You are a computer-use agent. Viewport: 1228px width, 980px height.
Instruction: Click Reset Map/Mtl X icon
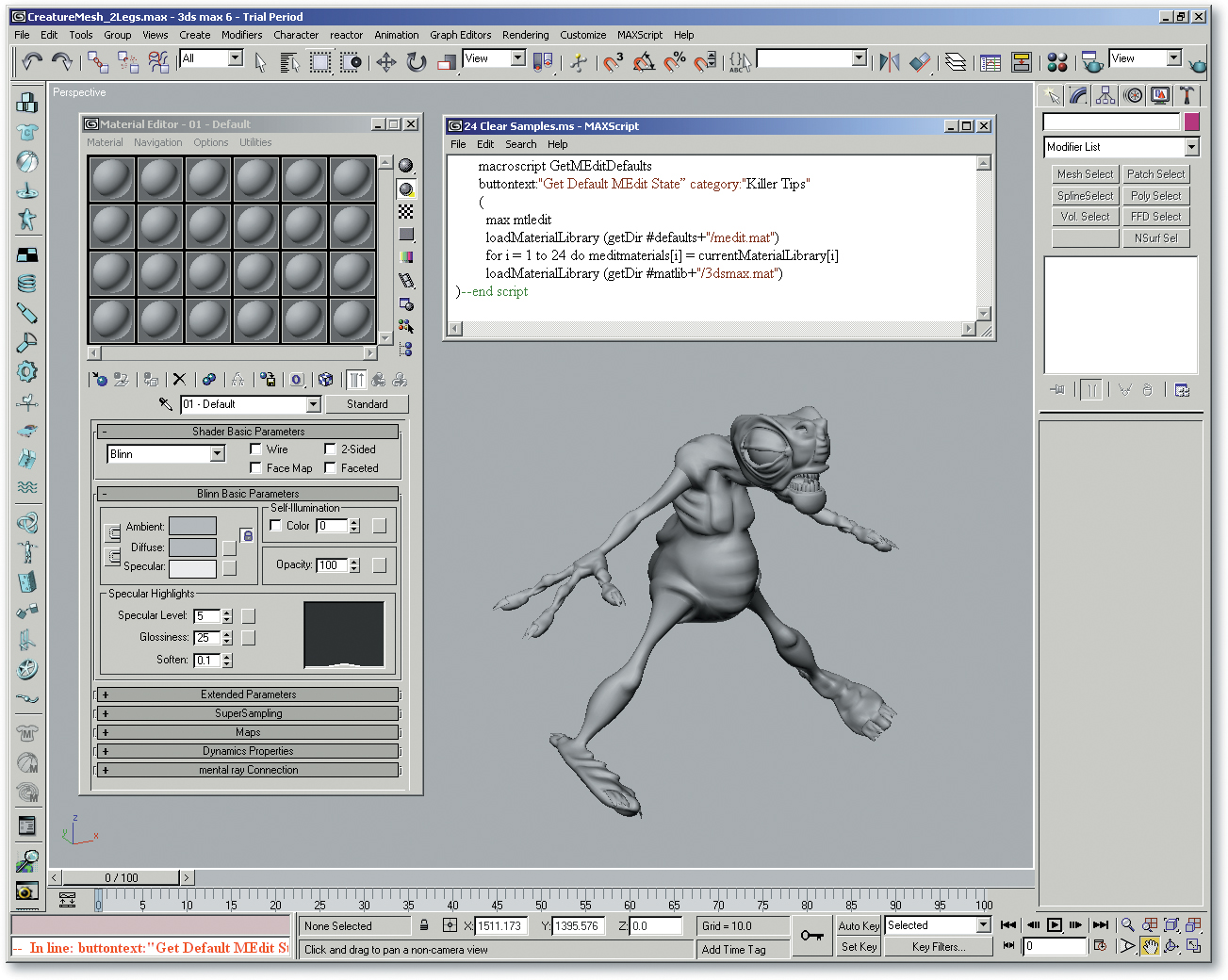pos(179,379)
